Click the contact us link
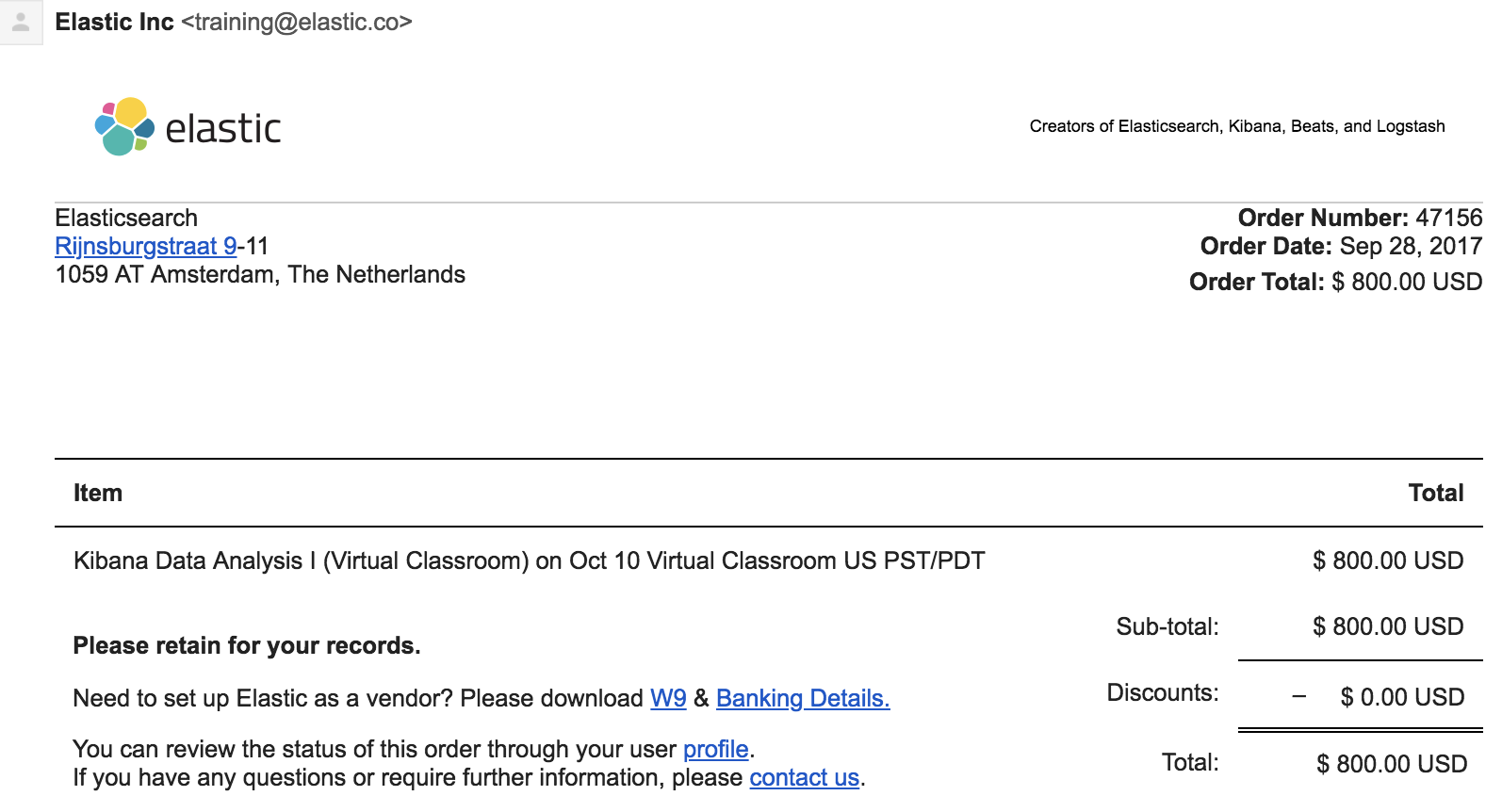 (805, 777)
